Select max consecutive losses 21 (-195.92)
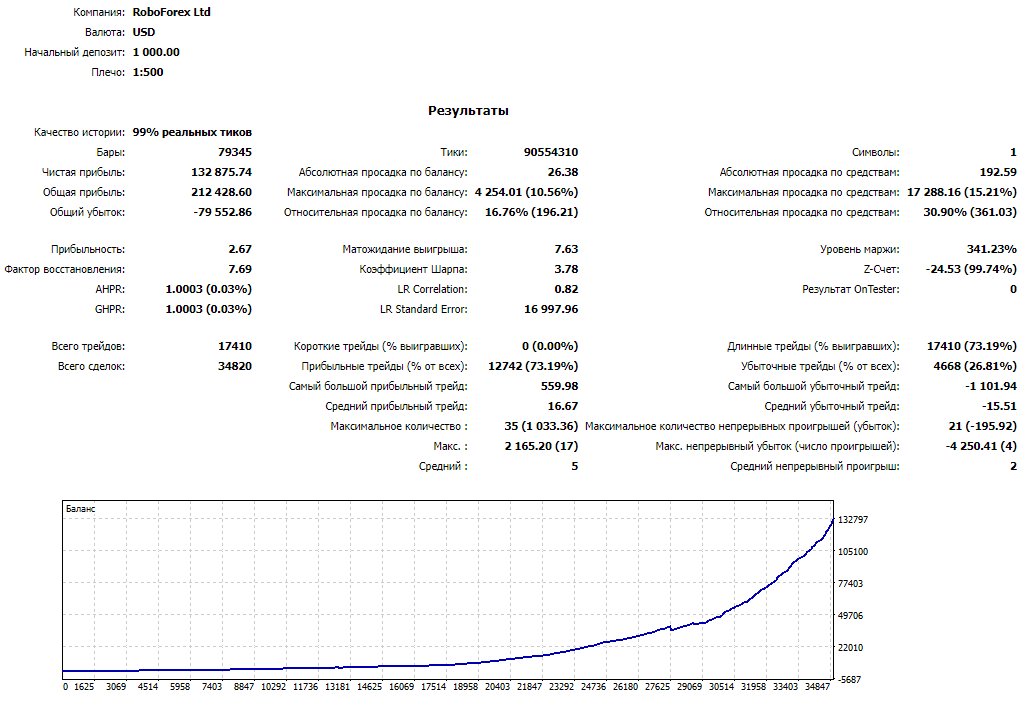 tap(982, 426)
